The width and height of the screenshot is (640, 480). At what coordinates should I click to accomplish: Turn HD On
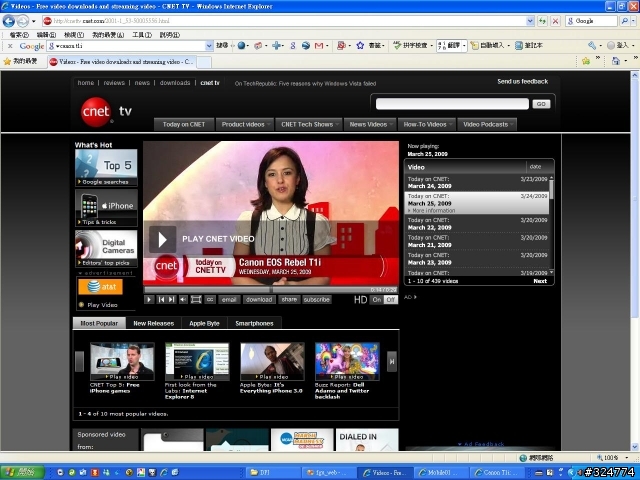[x=377, y=300]
